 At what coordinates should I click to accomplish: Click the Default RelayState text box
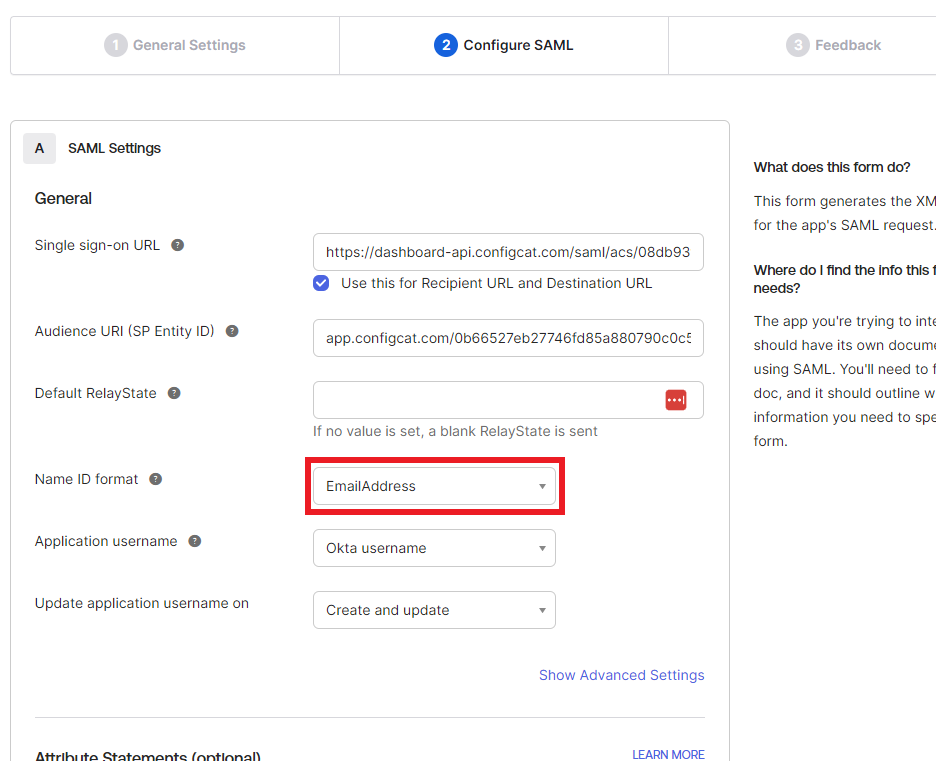tap(485, 400)
